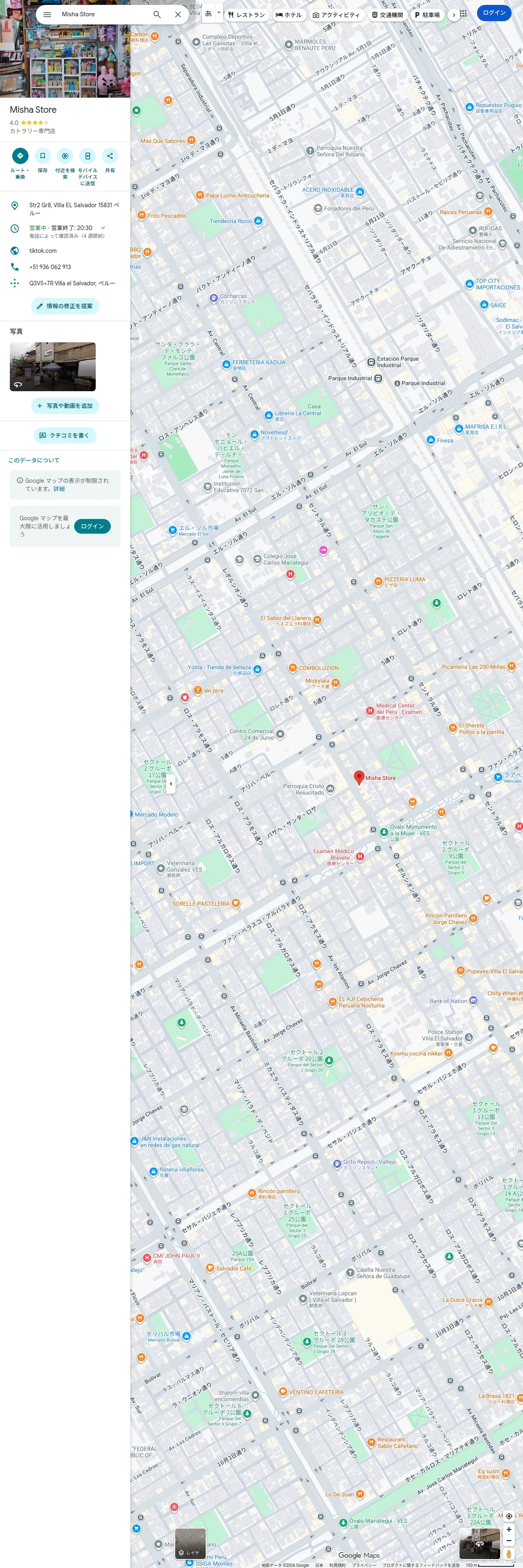This screenshot has width=523, height=1568.
Task: Click 写真や動画を追加 button
Action: pyautogui.click(x=65, y=406)
